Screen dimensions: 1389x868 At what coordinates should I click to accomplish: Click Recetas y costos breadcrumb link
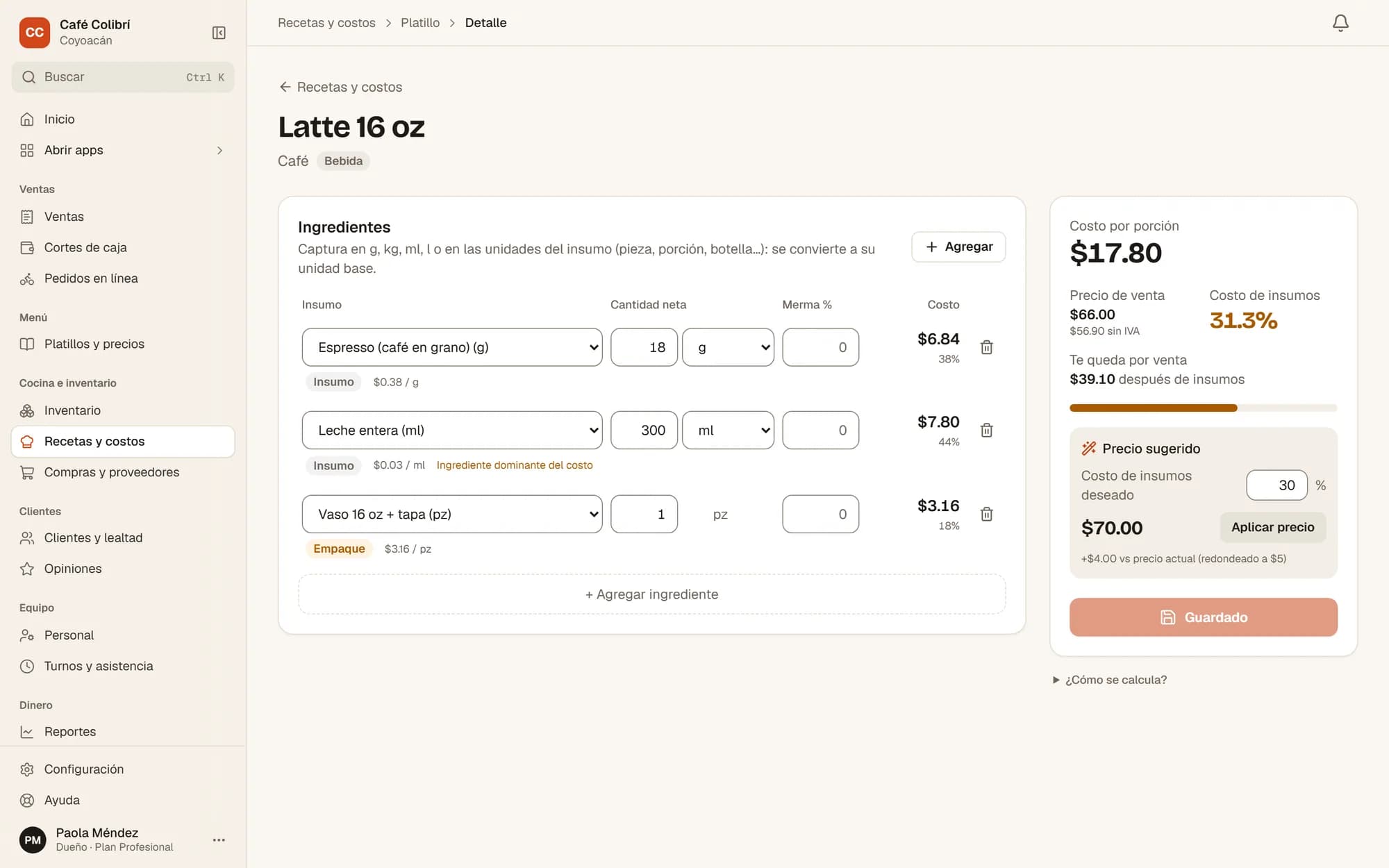(326, 23)
